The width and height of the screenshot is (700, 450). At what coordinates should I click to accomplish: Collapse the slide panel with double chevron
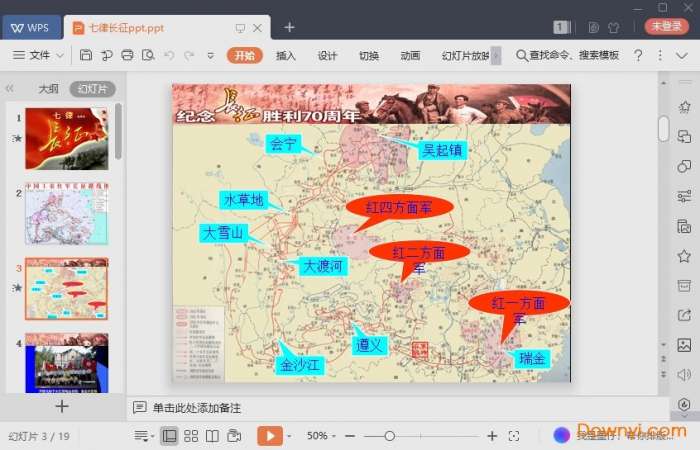pos(9,88)
